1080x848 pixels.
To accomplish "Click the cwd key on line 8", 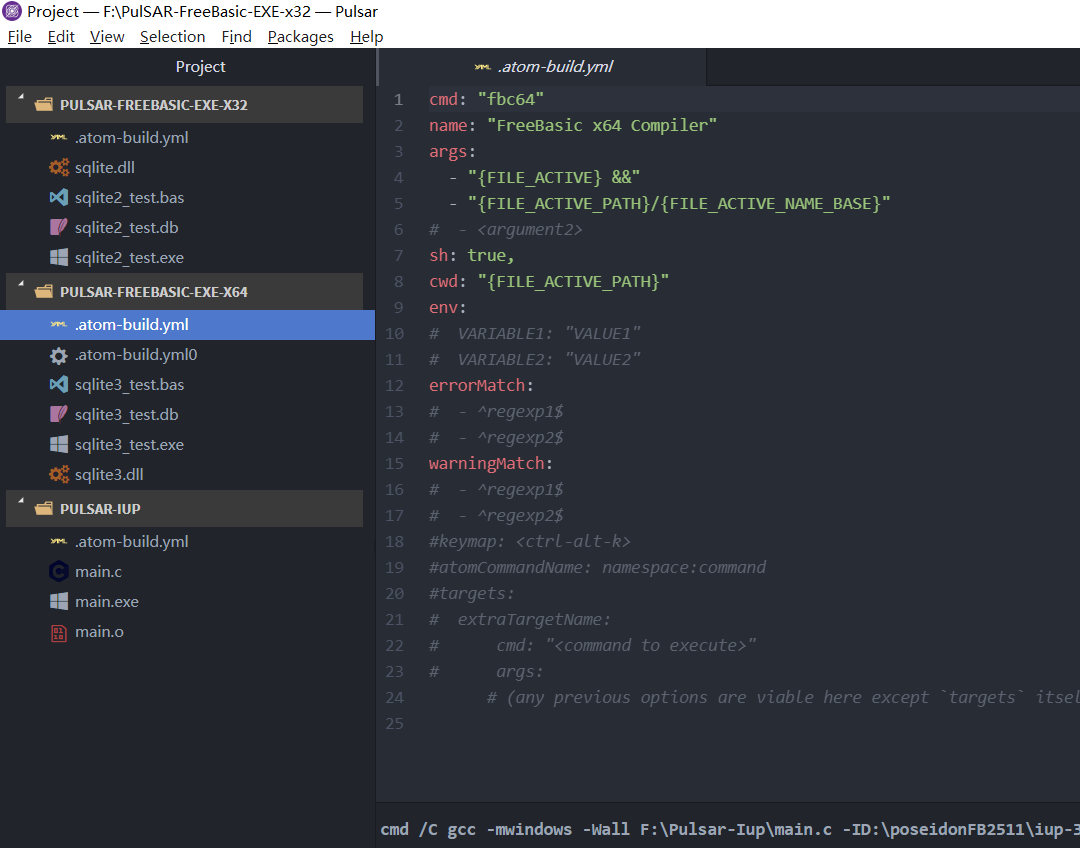I will [x=443, y=282].
